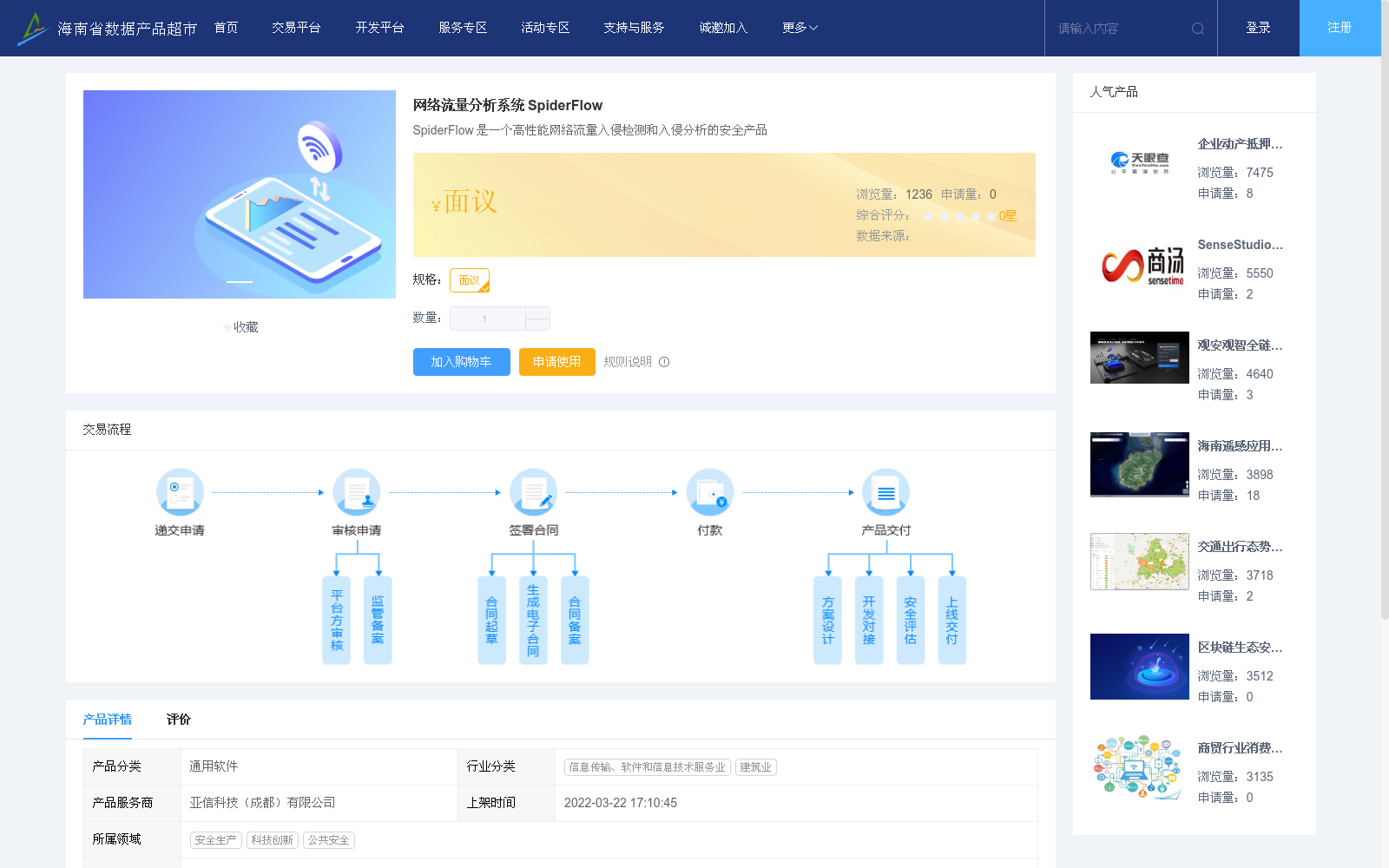This screenshot has height=868, width=1389.
Task: Click the 合同备案 sub-step box
Action: 575,620
